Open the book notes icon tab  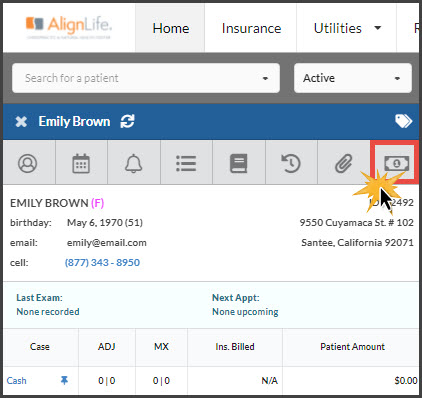tap(239, 163)
